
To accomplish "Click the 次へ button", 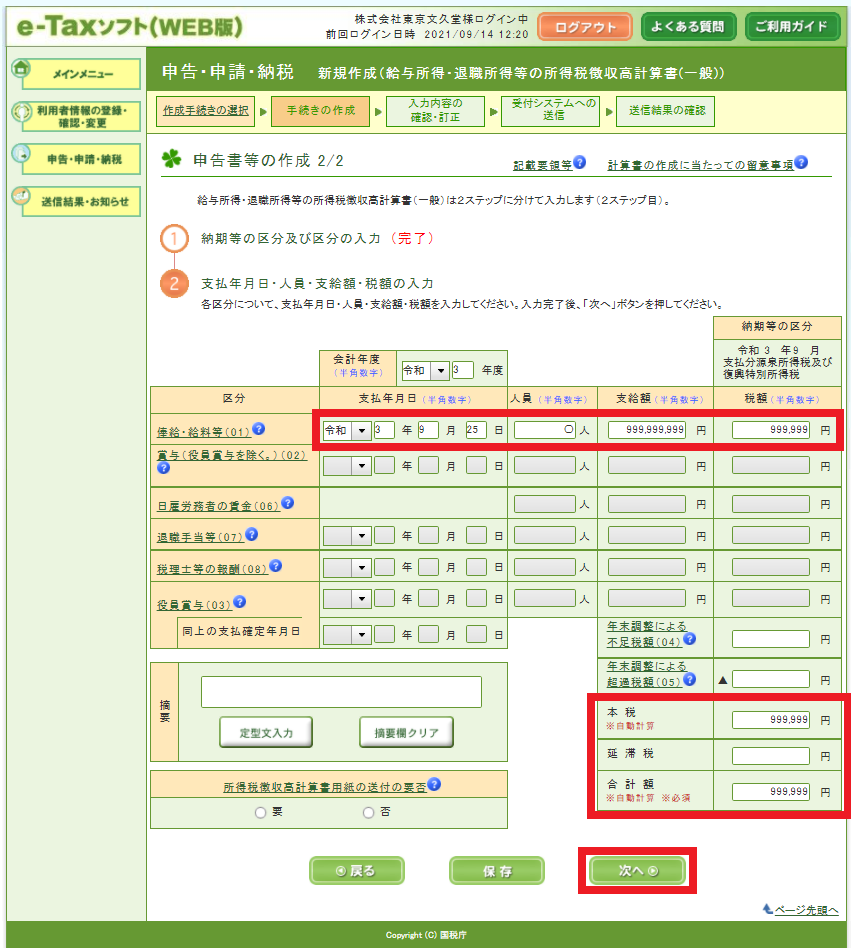I will point(637,871).
